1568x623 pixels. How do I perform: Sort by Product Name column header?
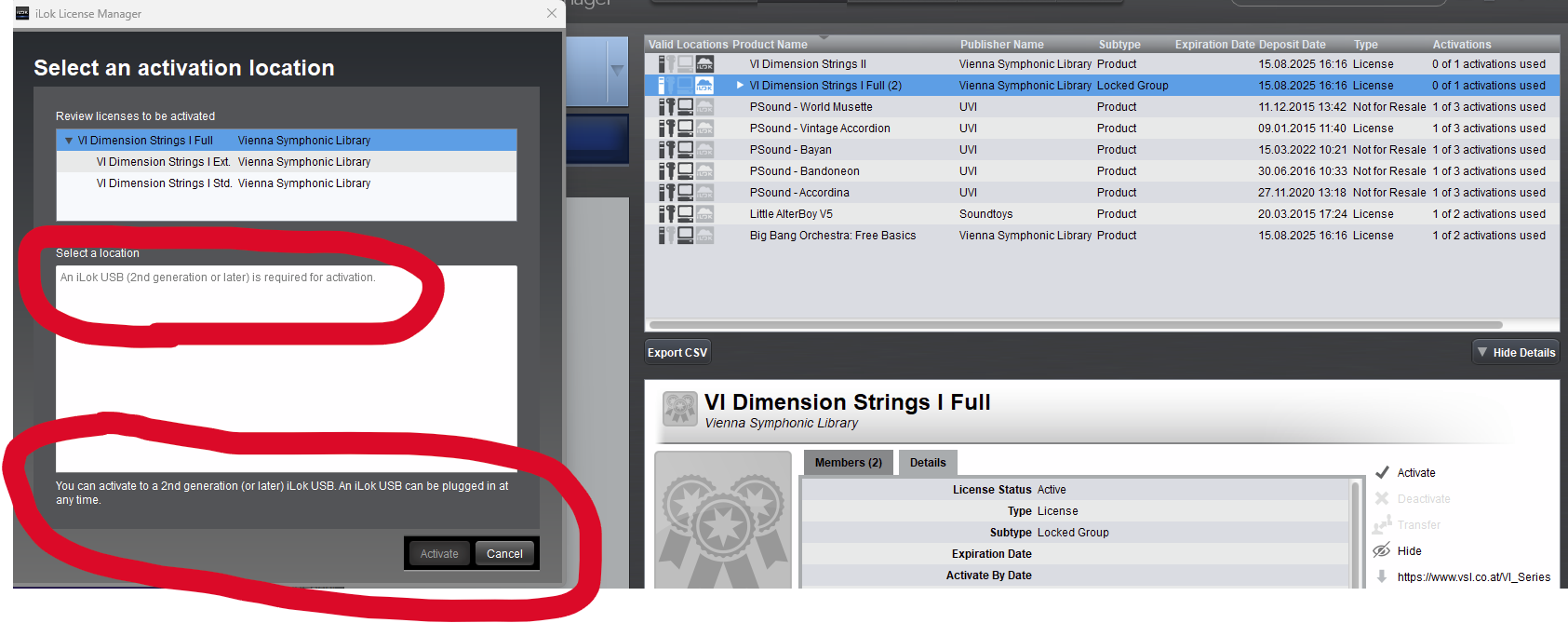pyautogui.click(x=770, y=45)
